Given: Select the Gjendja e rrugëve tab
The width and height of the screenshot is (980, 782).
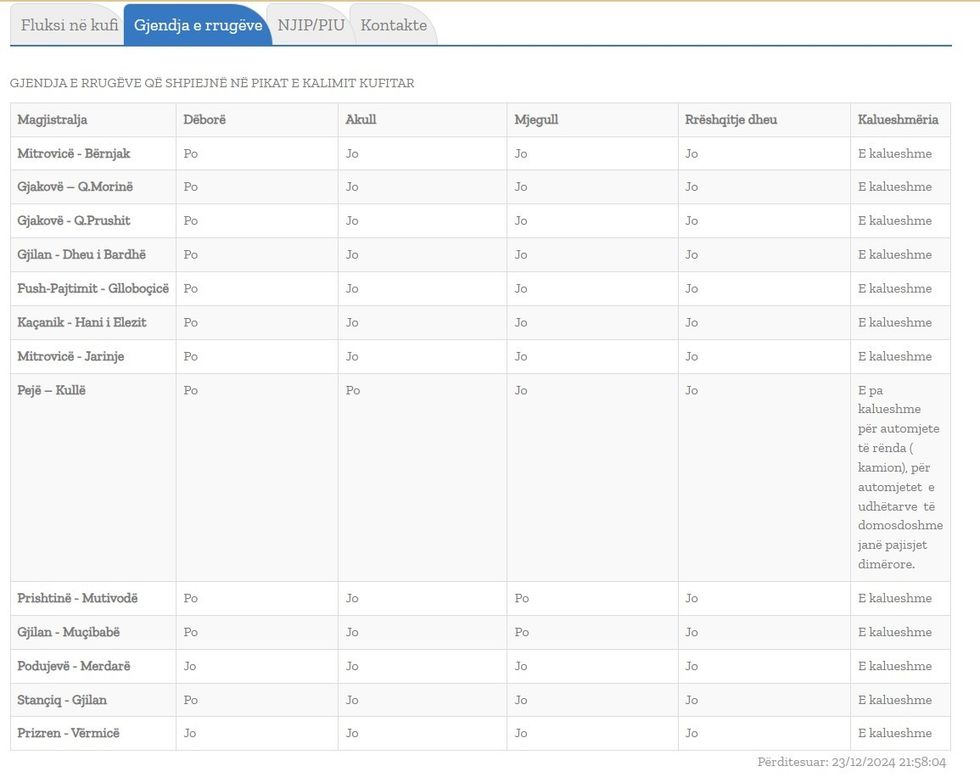Looking at the screenshot, I should pos(197,25).
